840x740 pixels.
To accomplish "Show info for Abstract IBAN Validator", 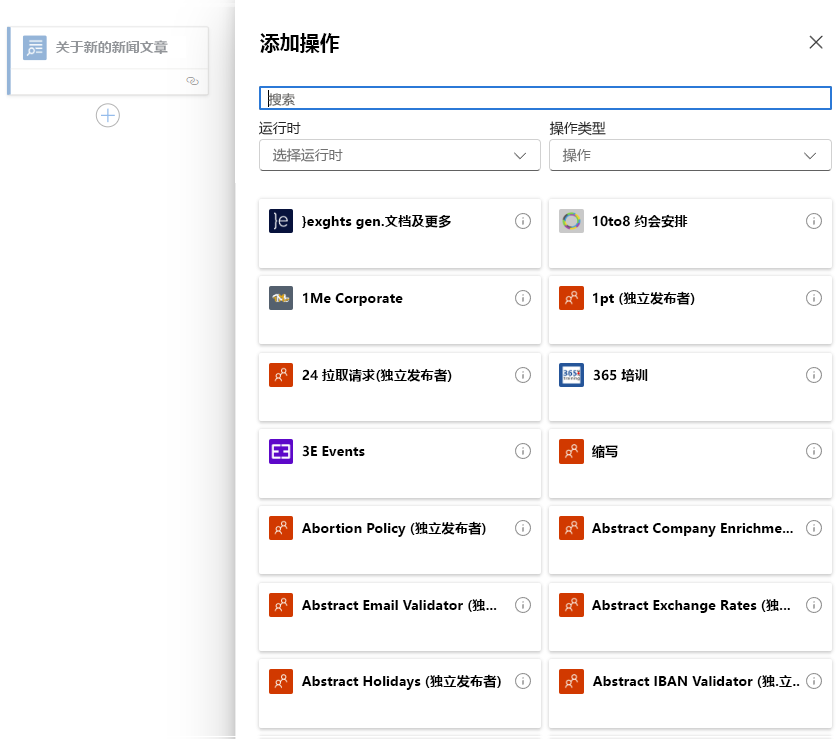I will [x=814, y=681].
